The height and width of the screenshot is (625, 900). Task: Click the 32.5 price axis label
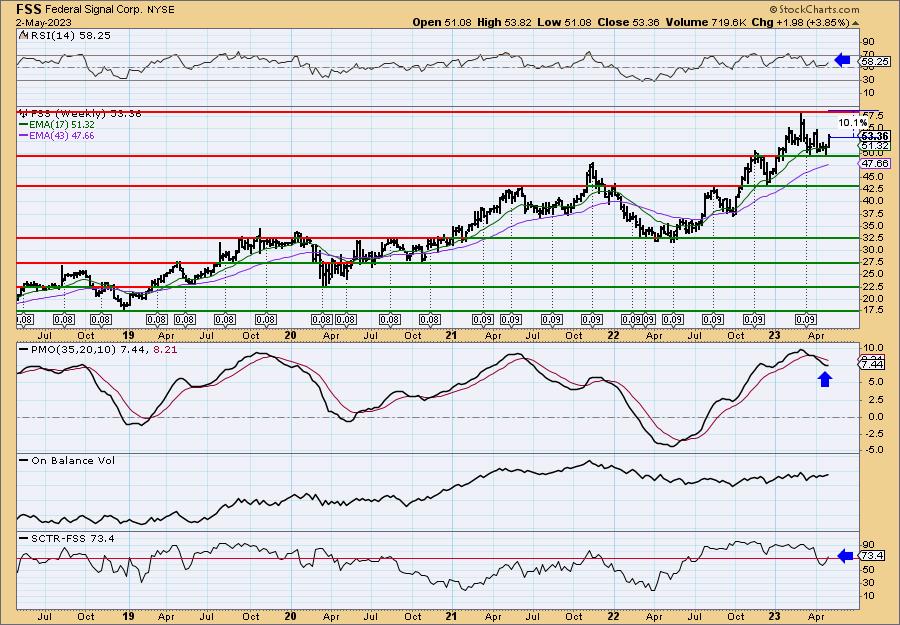point(871,238)
